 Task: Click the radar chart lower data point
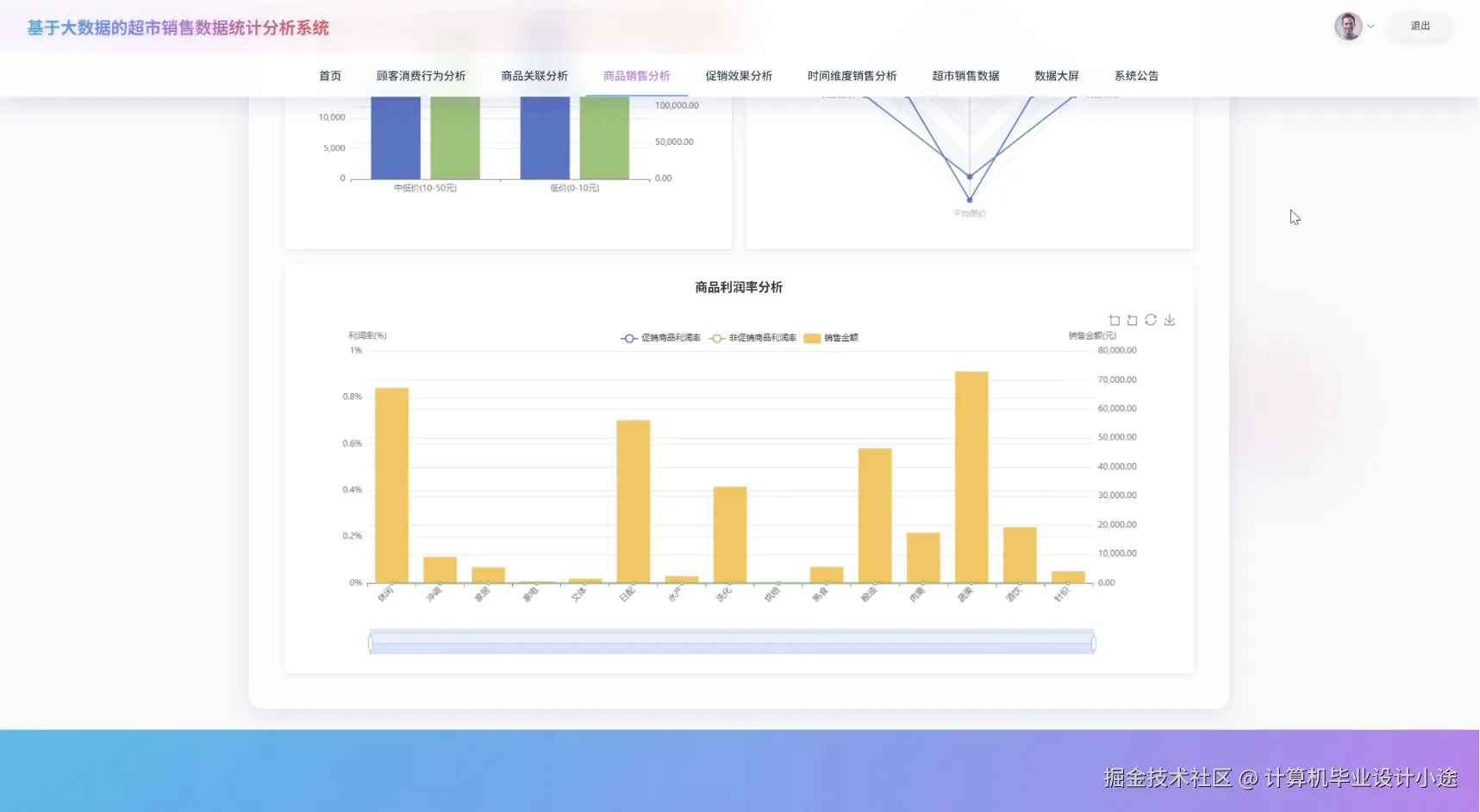tap(970, 199)
